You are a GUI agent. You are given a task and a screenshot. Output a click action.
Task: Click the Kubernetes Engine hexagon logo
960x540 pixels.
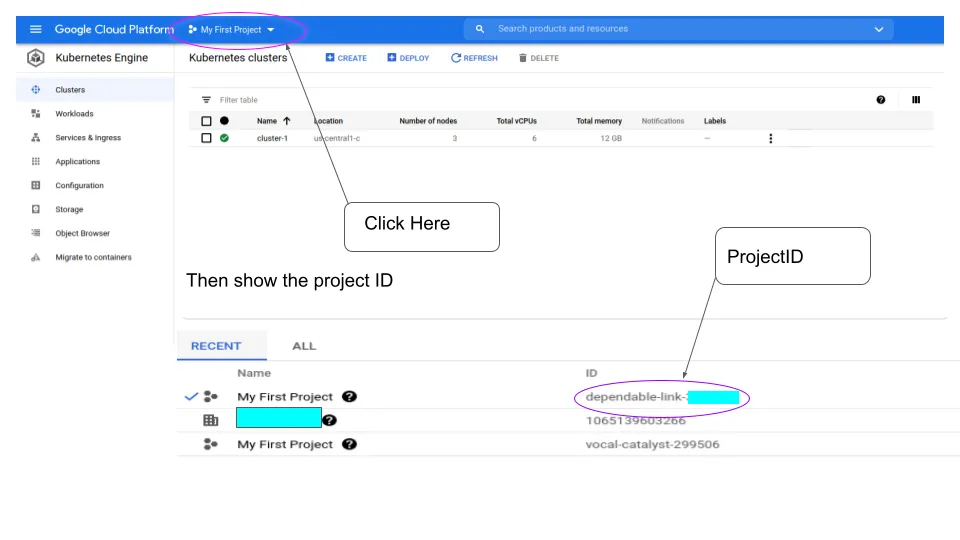click(36, 58)
